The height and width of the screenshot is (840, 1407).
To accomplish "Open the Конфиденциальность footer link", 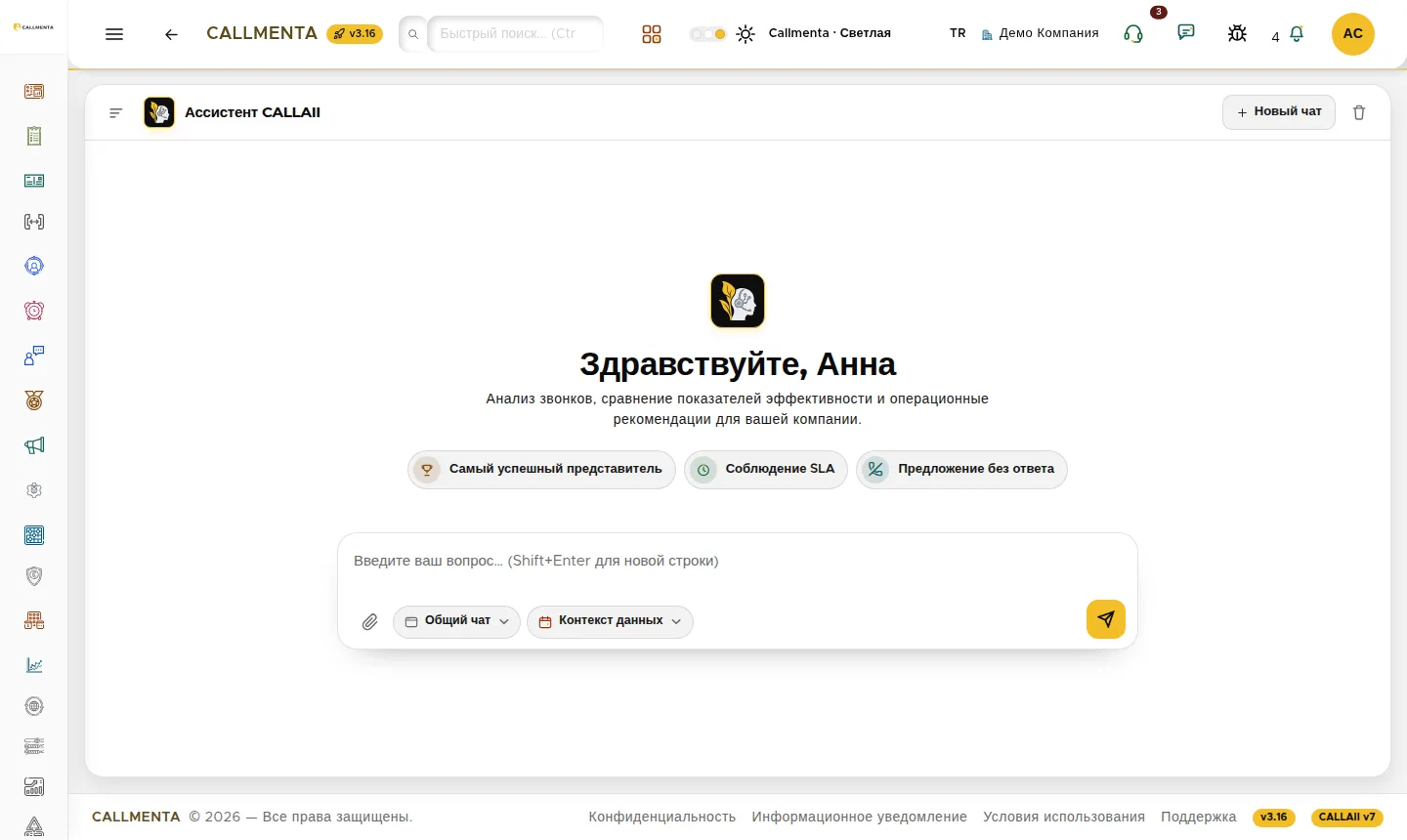I will pos(662,818).
